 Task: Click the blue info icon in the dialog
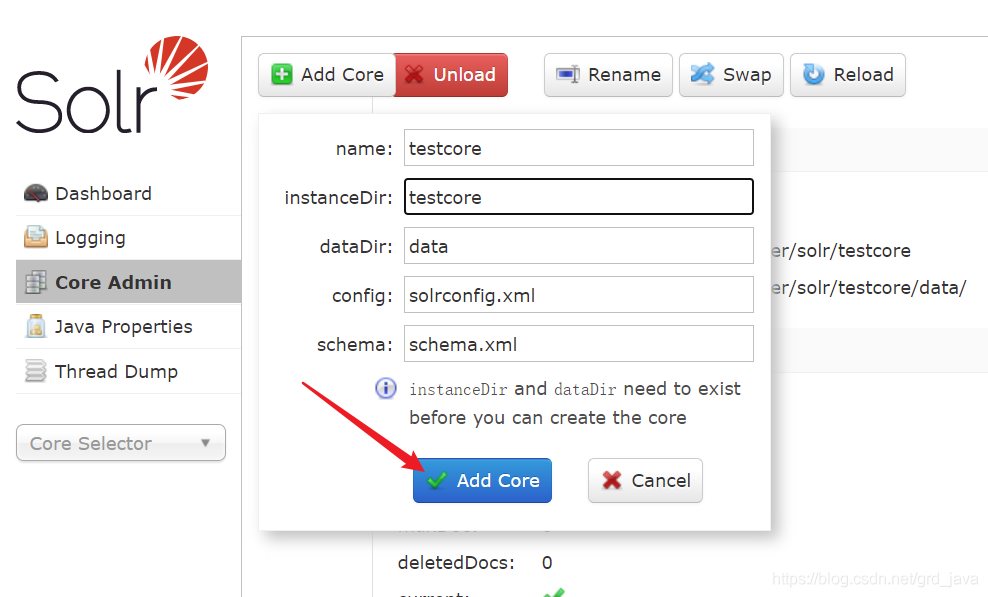(386, 388)
